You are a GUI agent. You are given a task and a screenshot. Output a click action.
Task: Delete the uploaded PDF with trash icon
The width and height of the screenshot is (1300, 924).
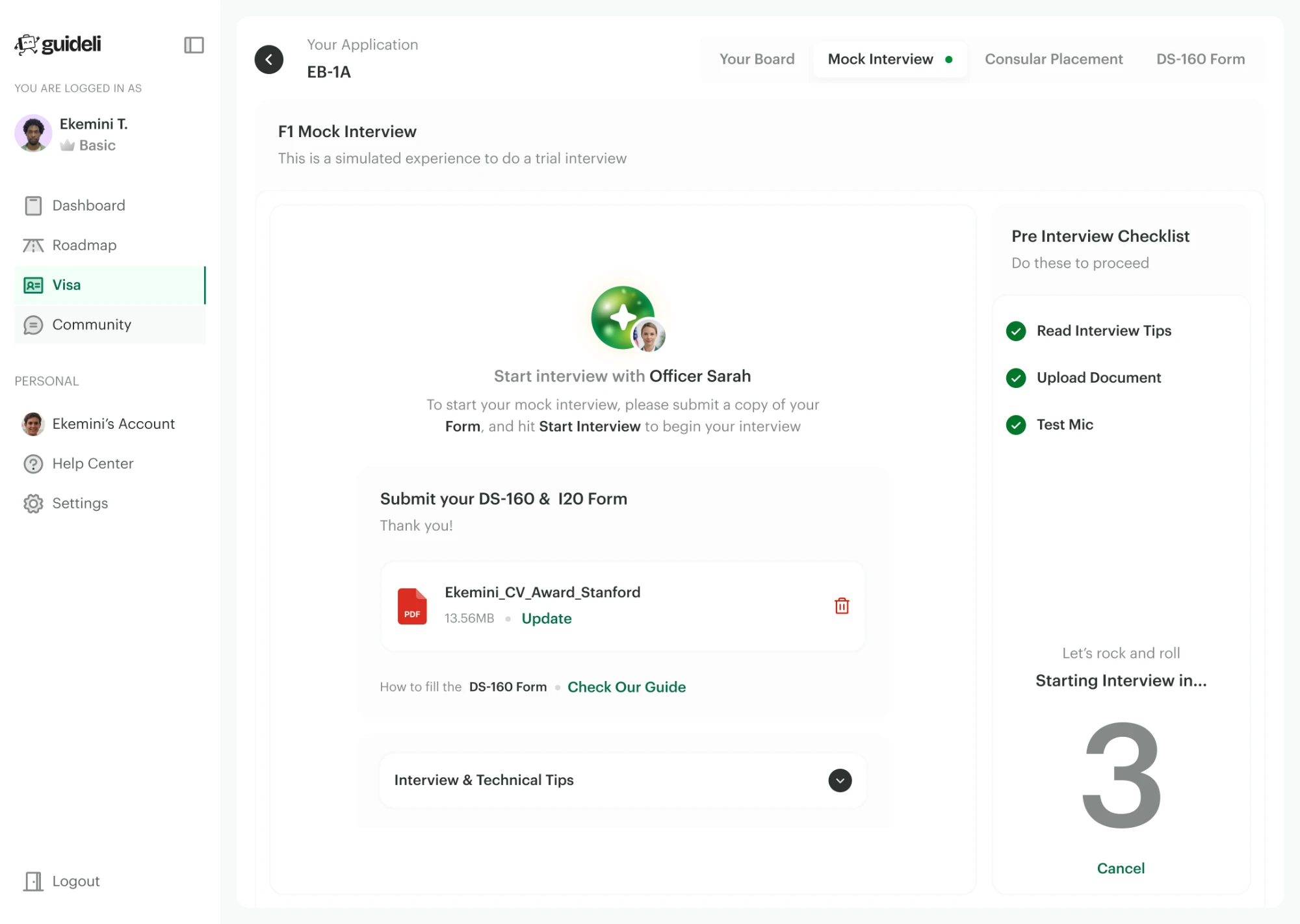(x=842, y=606)
